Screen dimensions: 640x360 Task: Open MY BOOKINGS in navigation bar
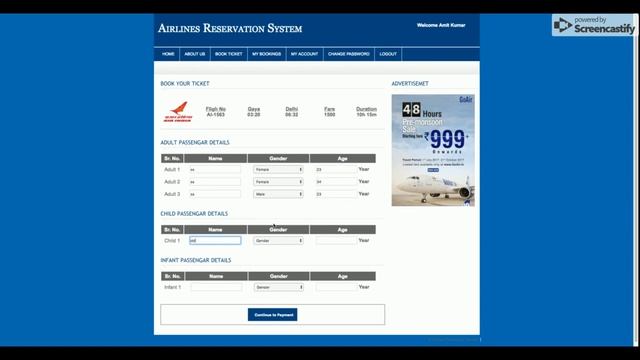tap(267, 54)
